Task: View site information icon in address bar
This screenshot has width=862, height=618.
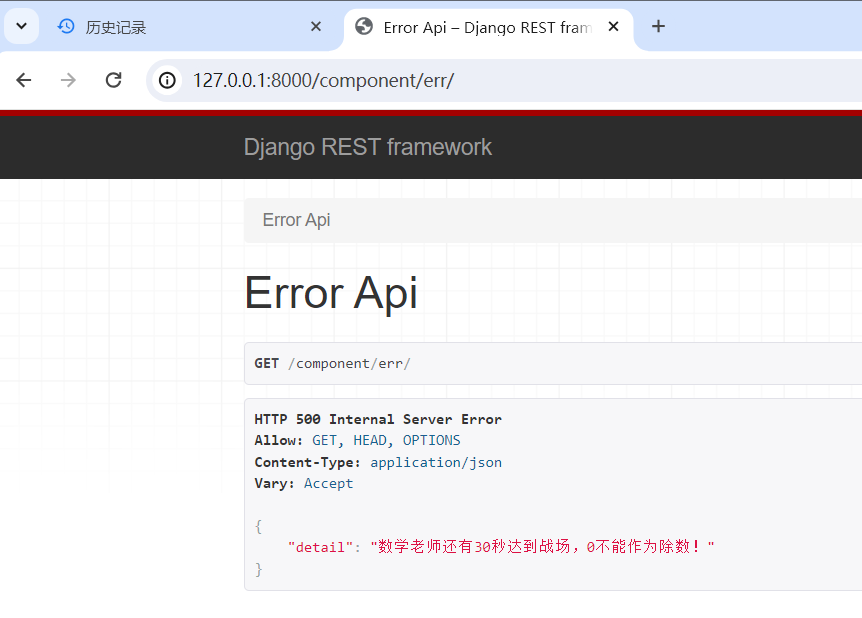Action: pyautogui.click(x=167, y=81)
